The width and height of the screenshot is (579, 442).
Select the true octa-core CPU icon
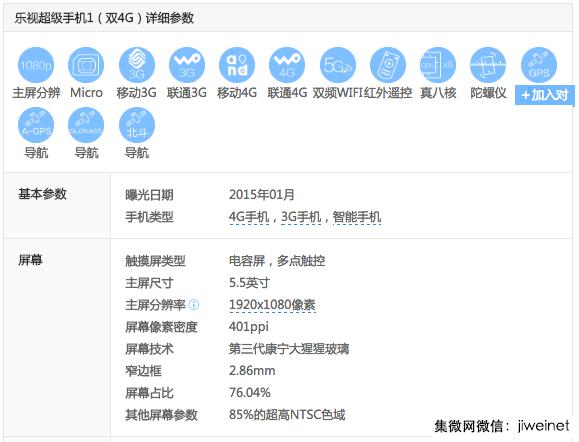click(x=438, y=65)
